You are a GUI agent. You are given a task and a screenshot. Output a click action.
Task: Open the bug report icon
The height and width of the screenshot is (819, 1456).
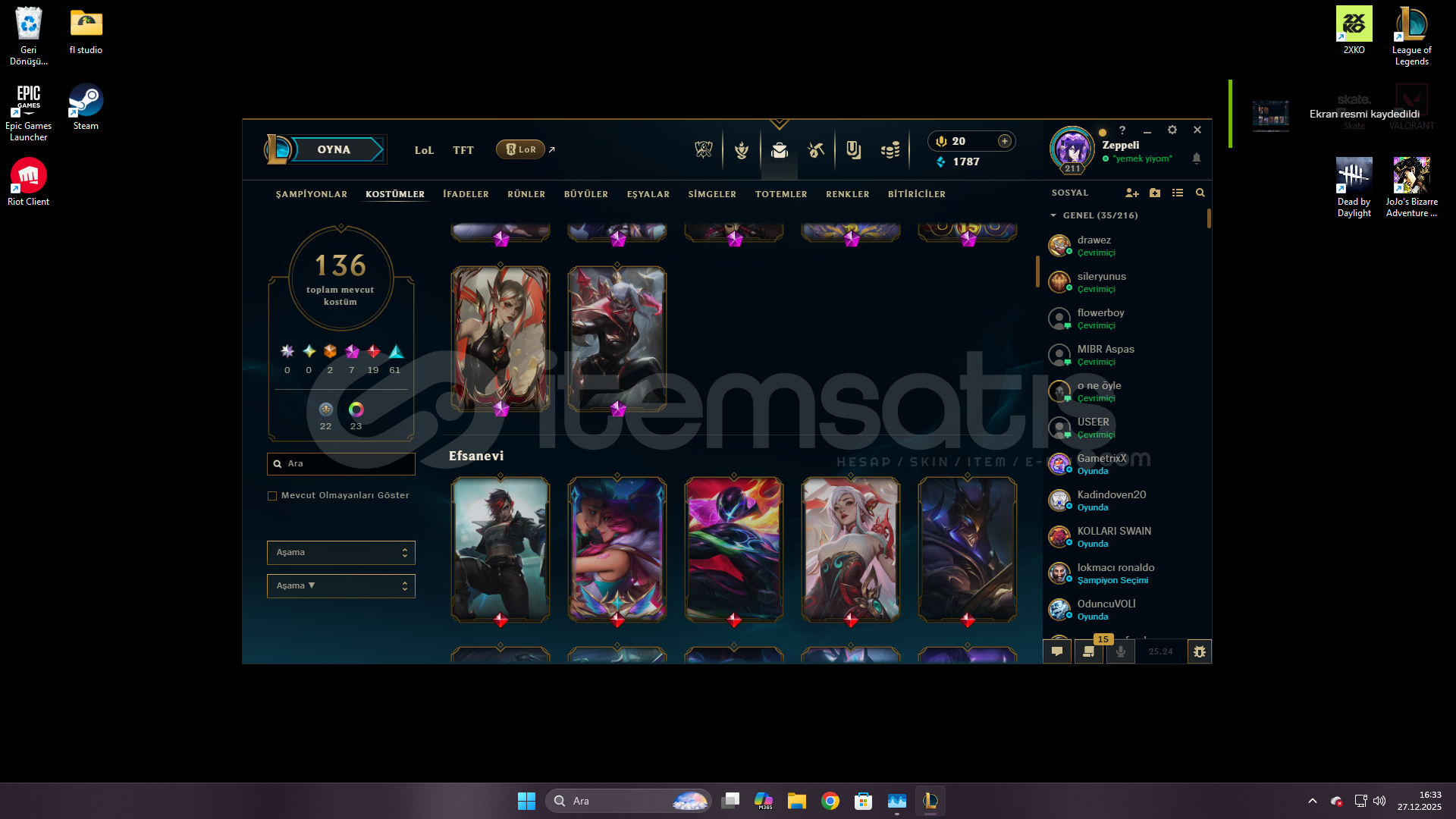[x=1199, y=651]
